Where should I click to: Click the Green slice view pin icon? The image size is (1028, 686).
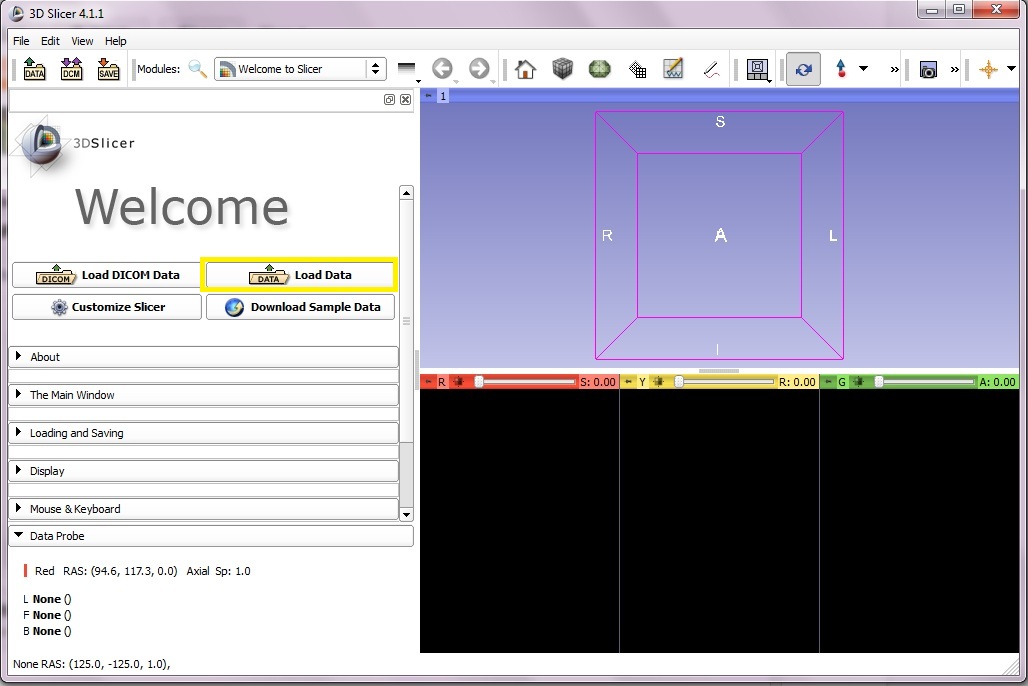(828, 382)
